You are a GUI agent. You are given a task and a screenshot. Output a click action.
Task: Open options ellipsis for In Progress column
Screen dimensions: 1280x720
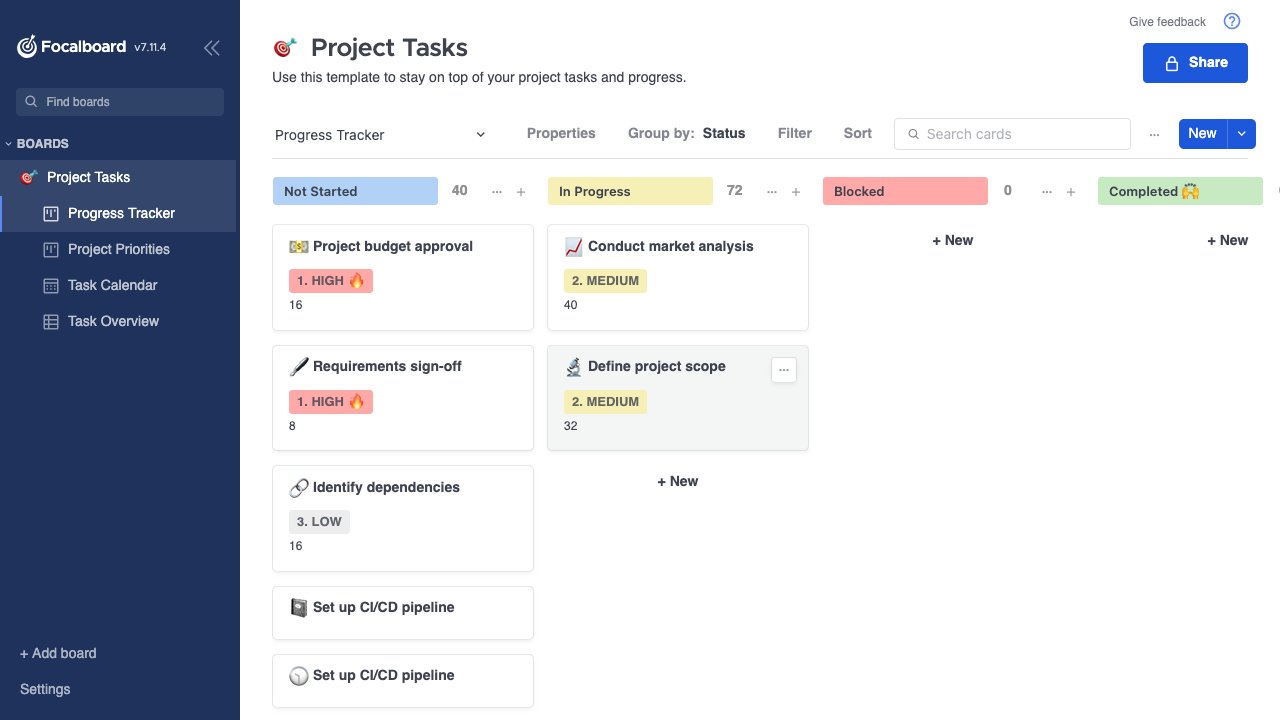pos(771,192)
